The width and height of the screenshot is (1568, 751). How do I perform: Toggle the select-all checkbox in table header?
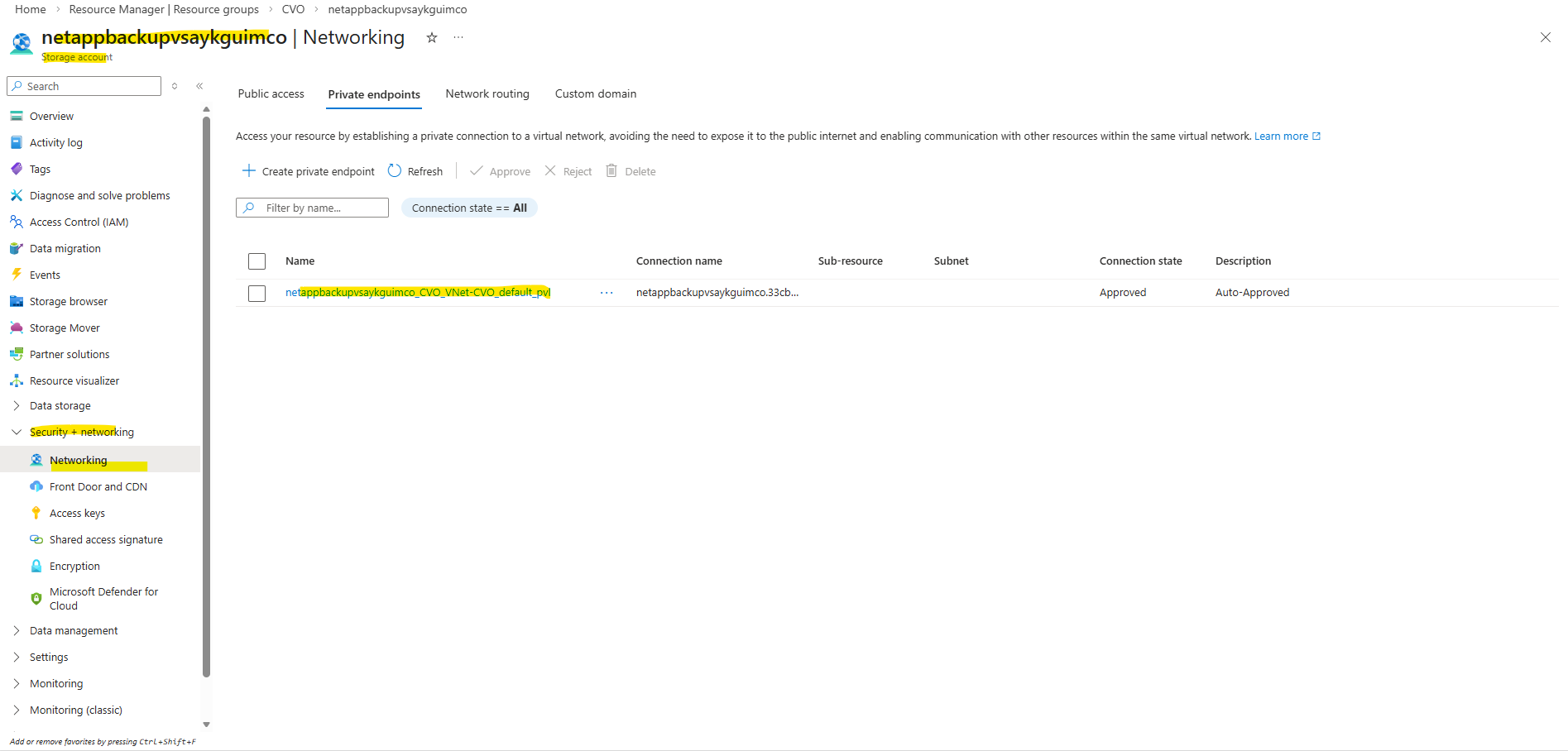click(257, 261)
